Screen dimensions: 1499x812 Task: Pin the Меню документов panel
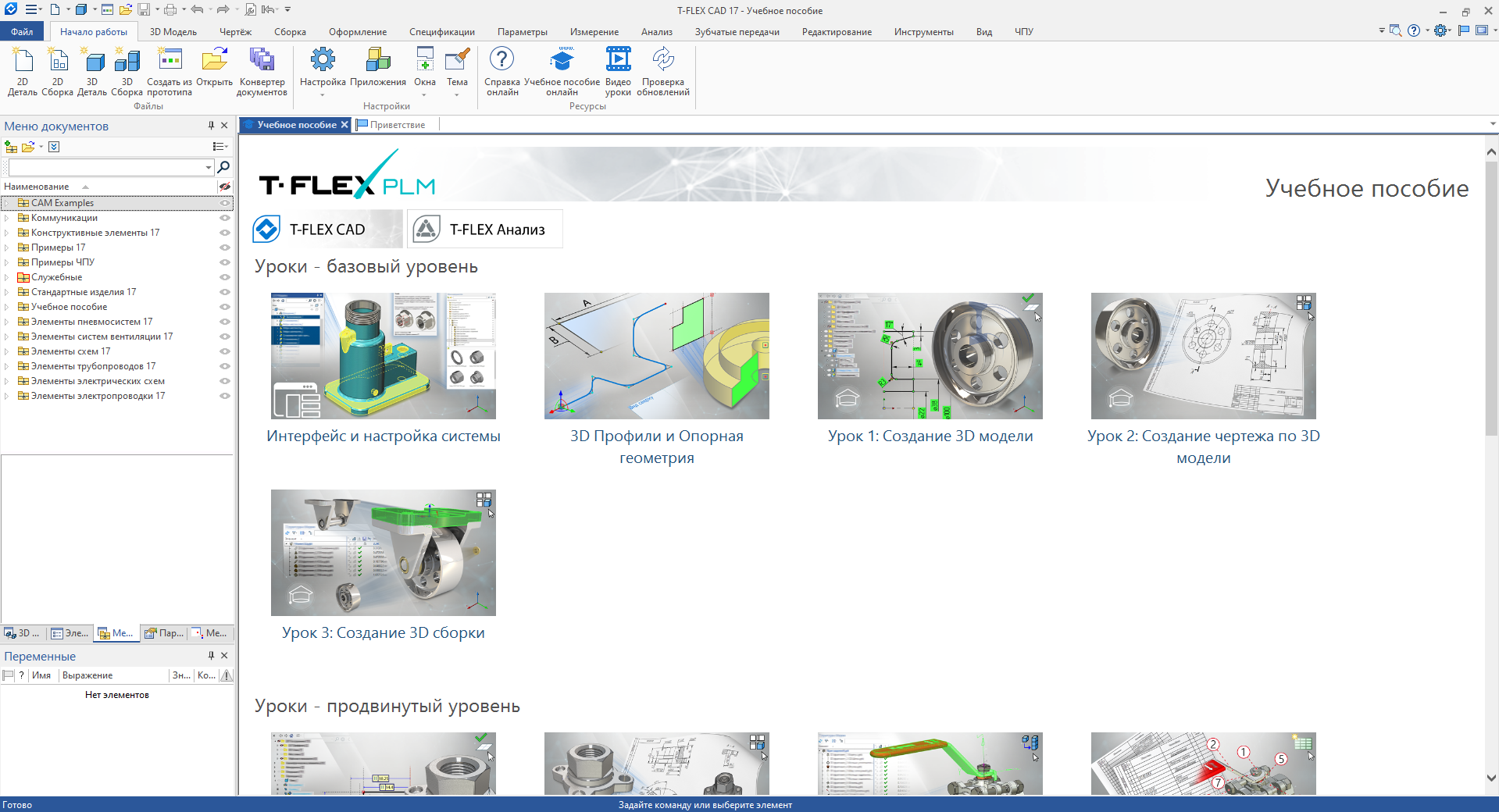pyautogui.click(x=211, y=126)
